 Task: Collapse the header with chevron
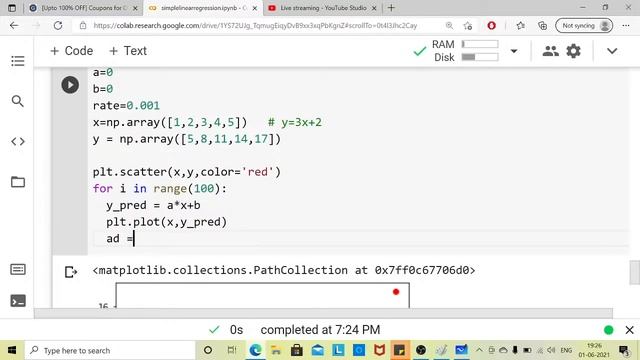coord(612,51)
